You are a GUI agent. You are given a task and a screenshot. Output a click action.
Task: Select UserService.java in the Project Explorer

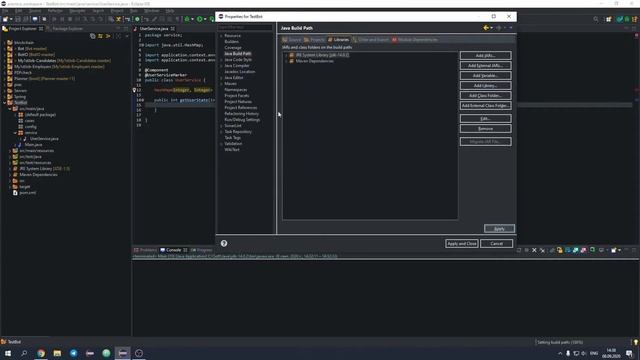point(44,139)
